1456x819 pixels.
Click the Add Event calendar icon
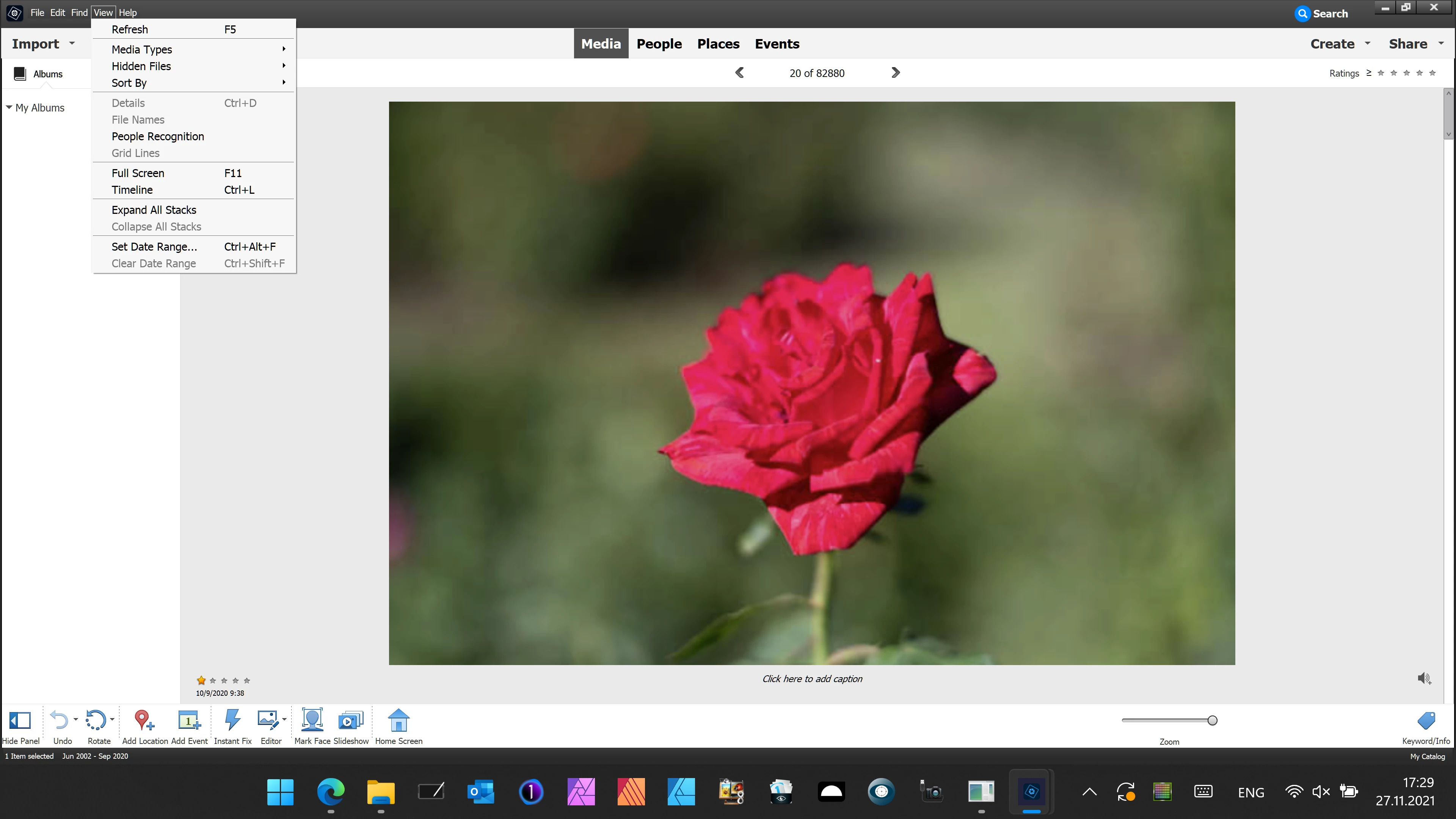tap(189, 720)
